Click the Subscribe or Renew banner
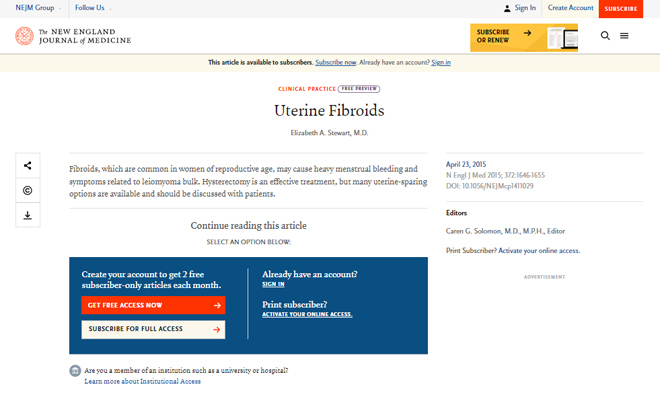The image size is (660, 395). pyautogui.click(x=524, y=37)
